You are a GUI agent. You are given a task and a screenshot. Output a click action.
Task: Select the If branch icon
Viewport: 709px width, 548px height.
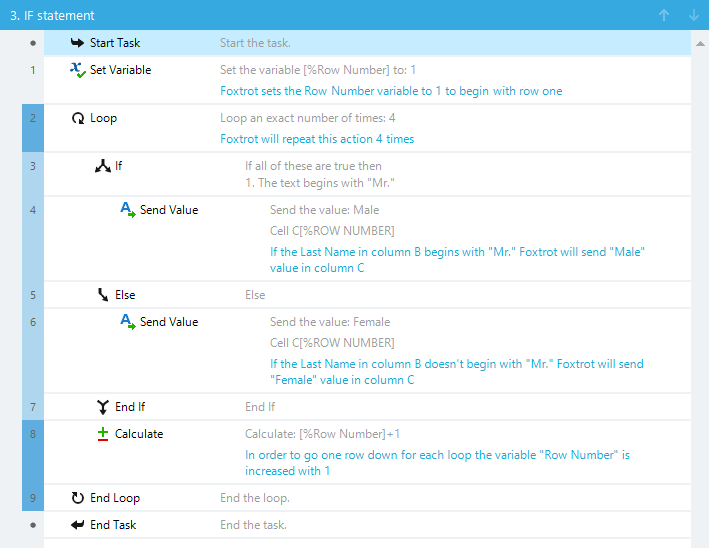tap(103, 166)
